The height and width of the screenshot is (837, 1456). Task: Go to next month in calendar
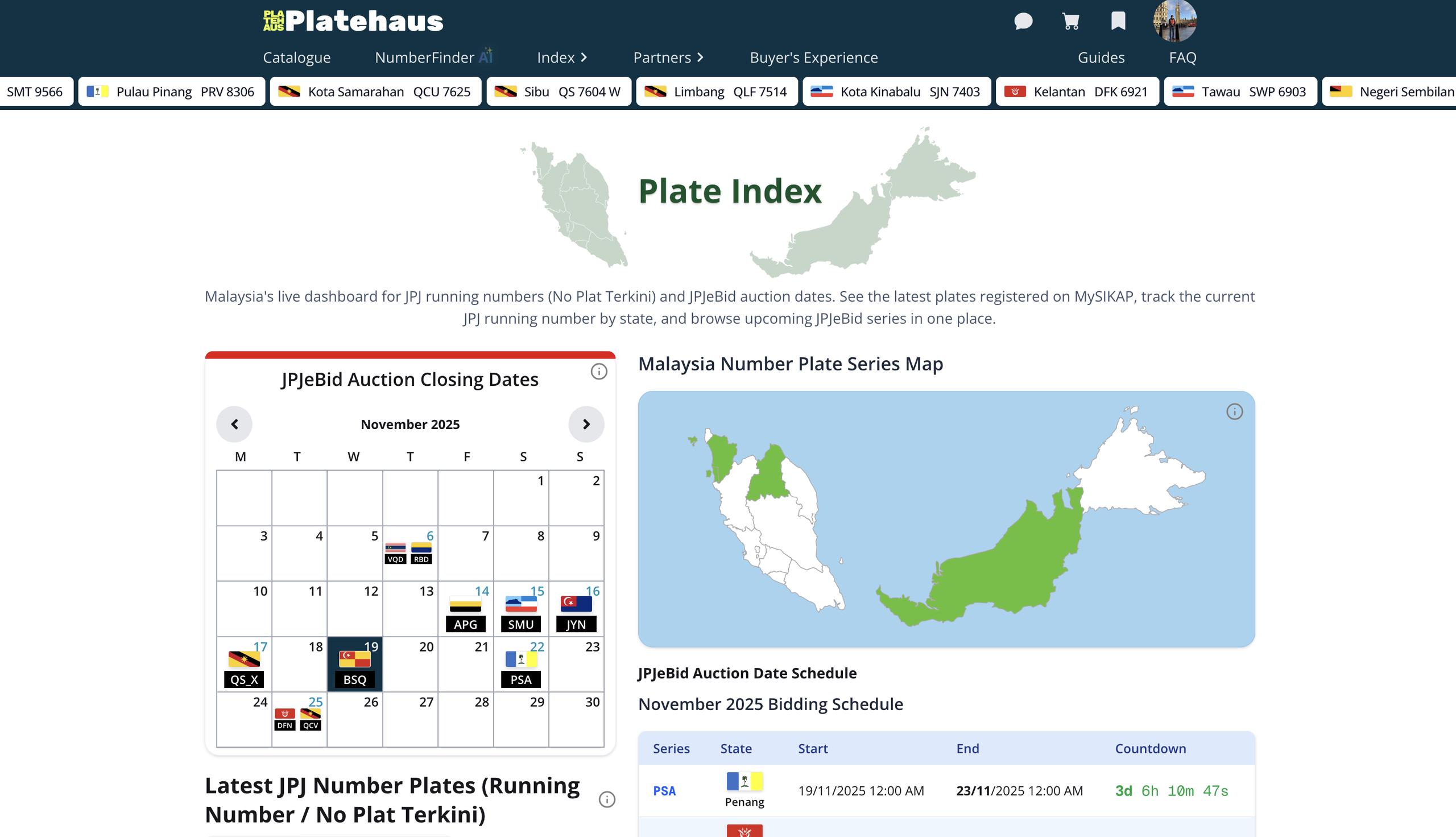coord(586,424)
